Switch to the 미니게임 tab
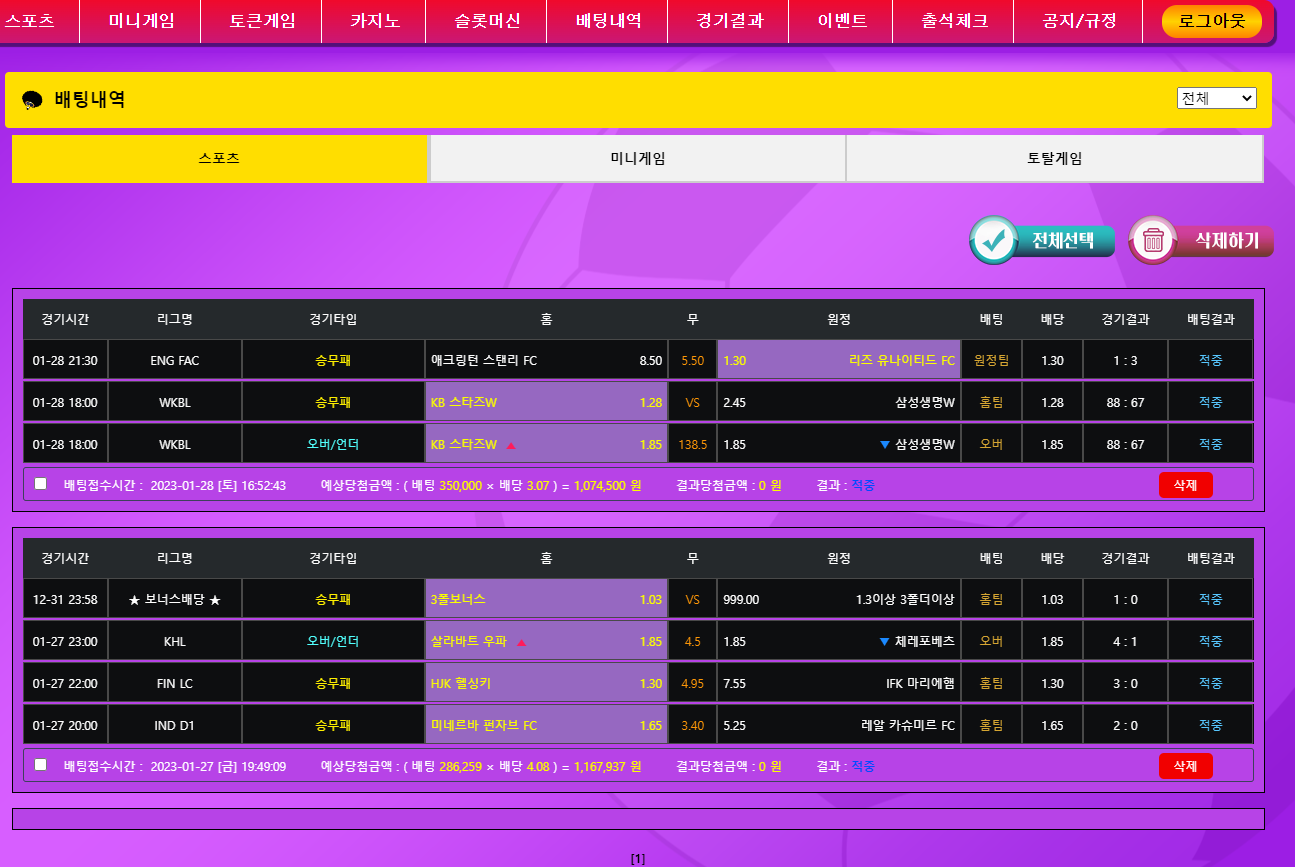 (x=637, y=159)
